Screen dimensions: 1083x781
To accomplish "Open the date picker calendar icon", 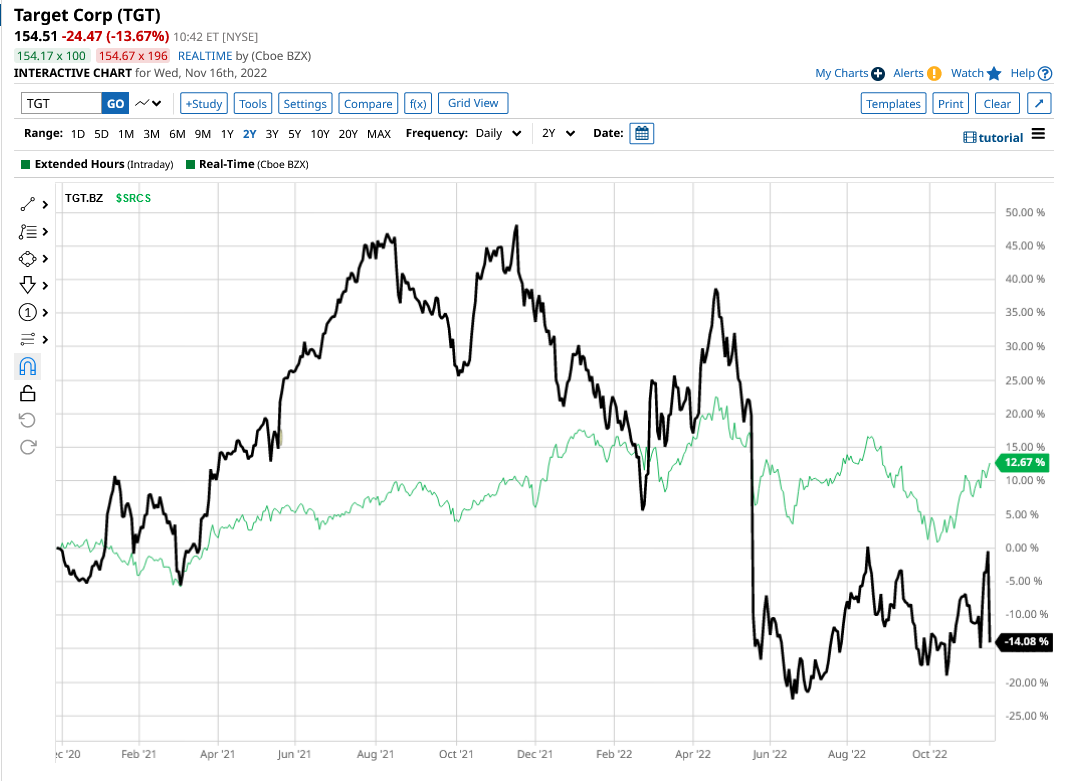I will (642, 133).
